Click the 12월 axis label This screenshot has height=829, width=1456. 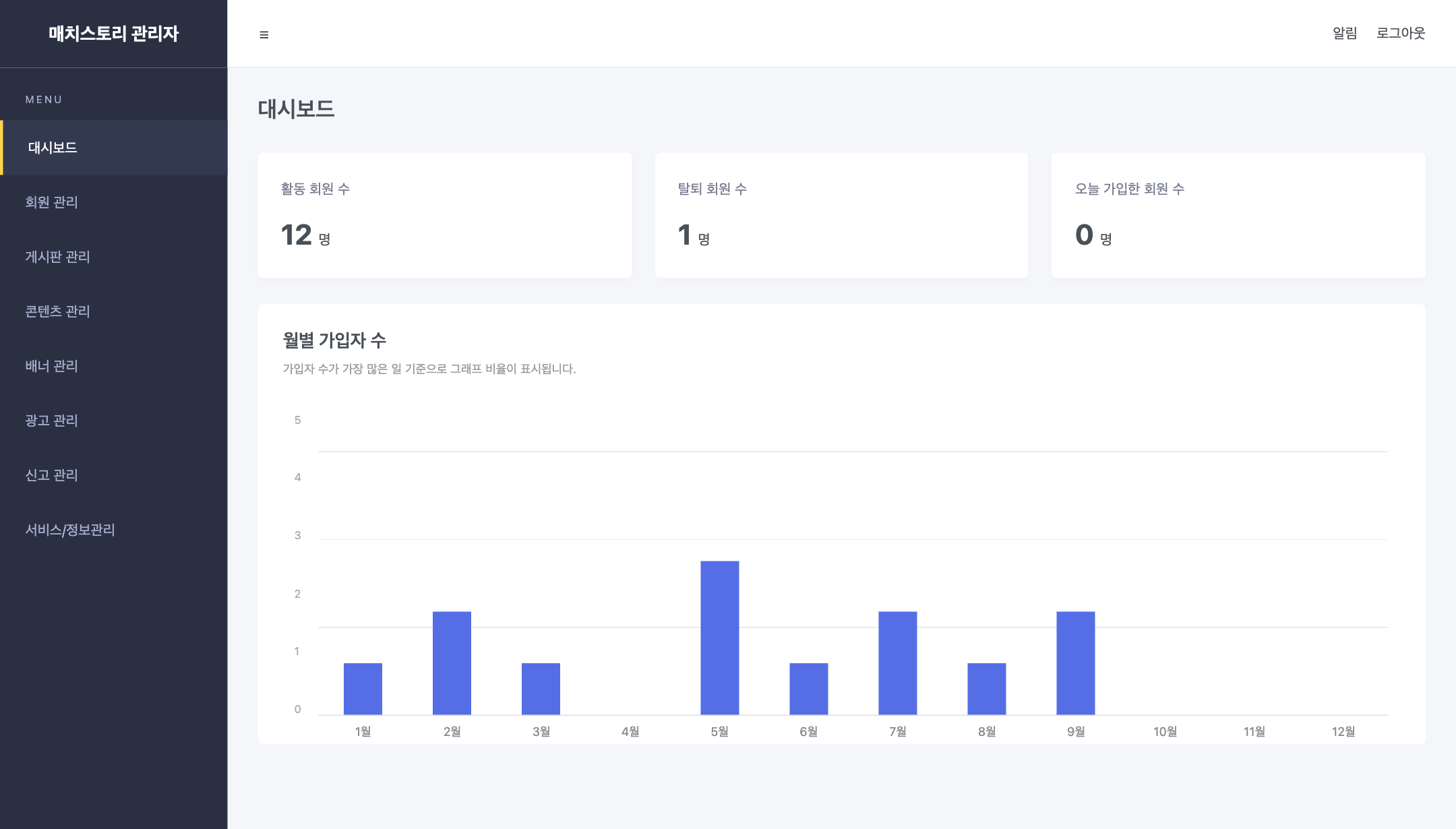pos(1343,732)
